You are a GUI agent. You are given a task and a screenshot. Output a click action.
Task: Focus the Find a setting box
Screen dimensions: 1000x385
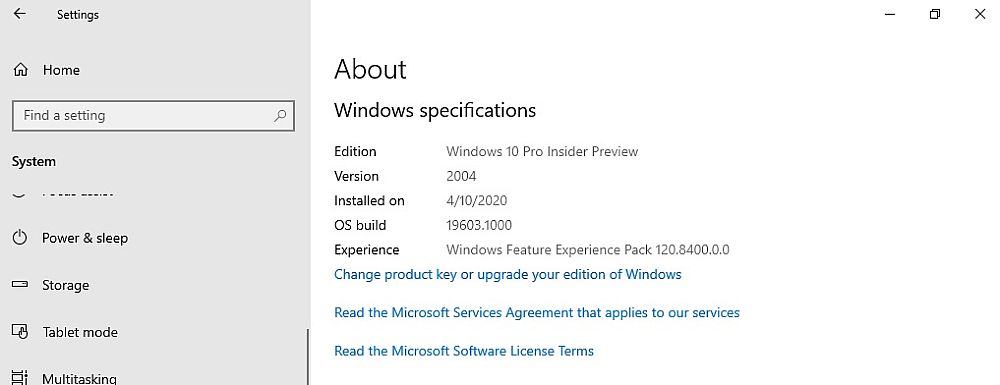(x=153, y=116)
